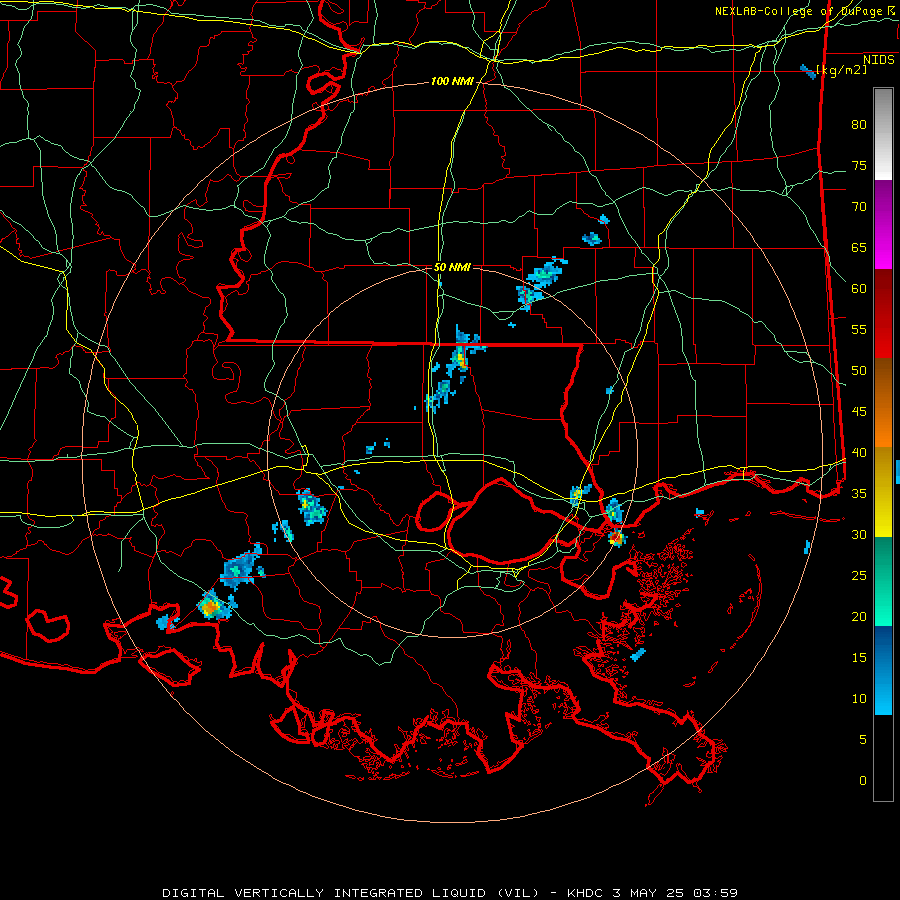This screenshot has height=900, width=900.
Task: Click the 25 value on the scale
Action: tap(859, 576)
